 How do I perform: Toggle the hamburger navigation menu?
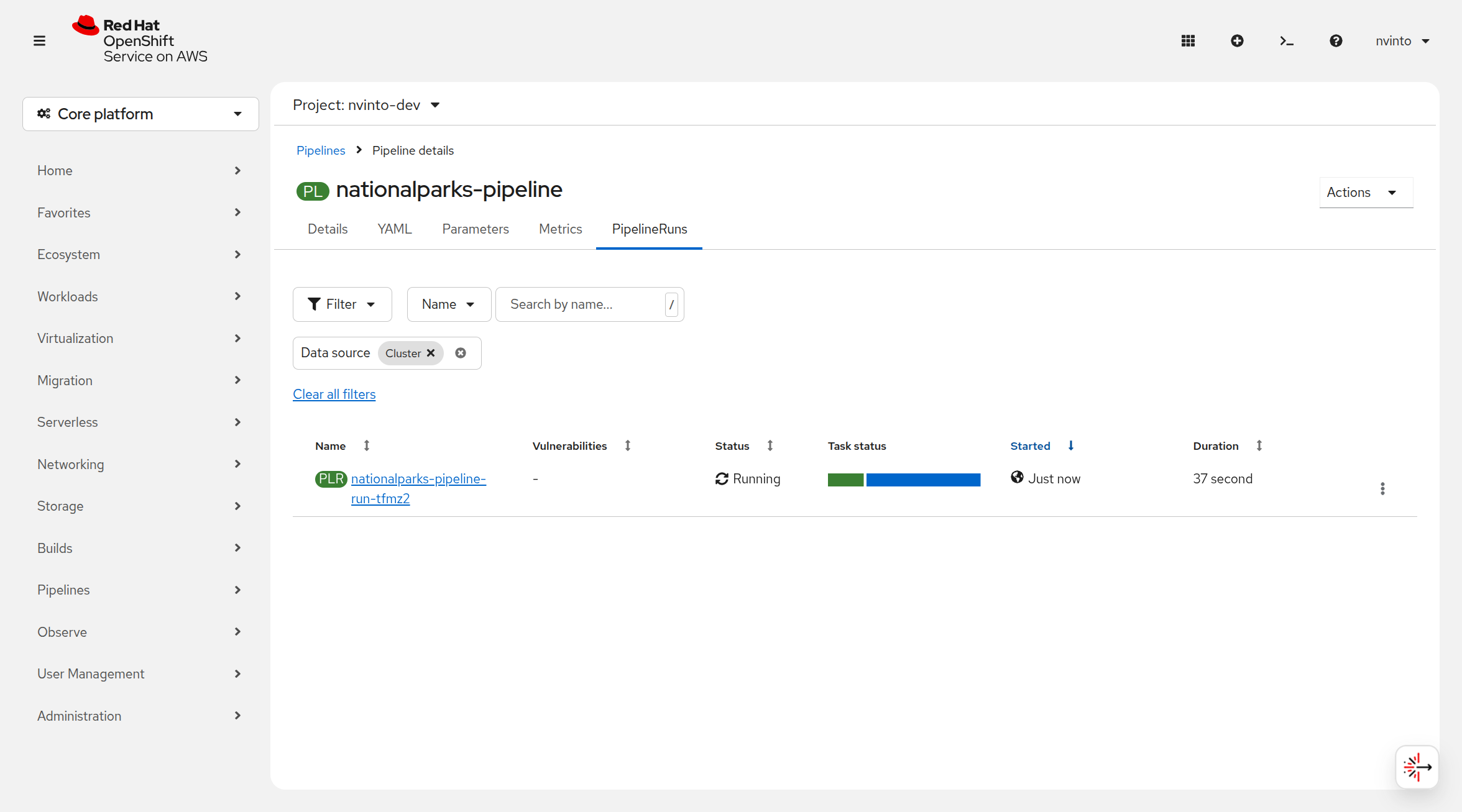[x=39, y=41]
